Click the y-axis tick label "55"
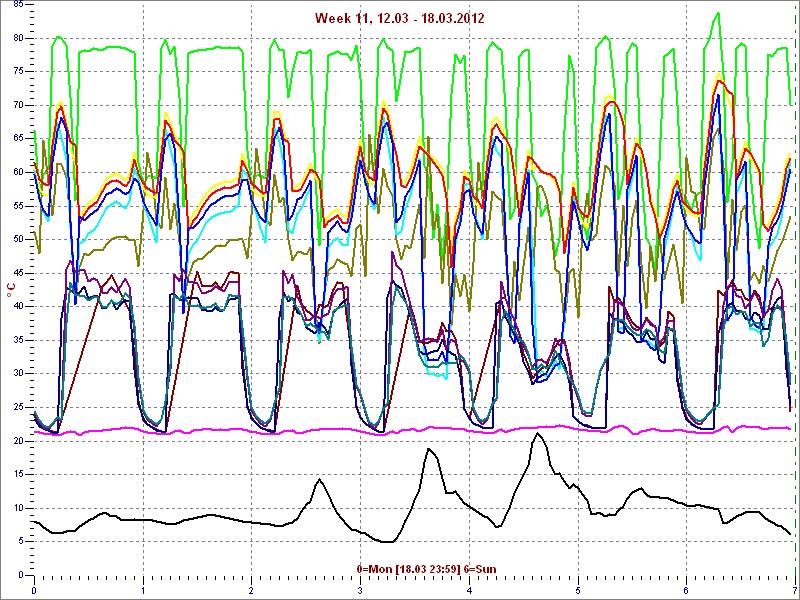 (18, 206)
